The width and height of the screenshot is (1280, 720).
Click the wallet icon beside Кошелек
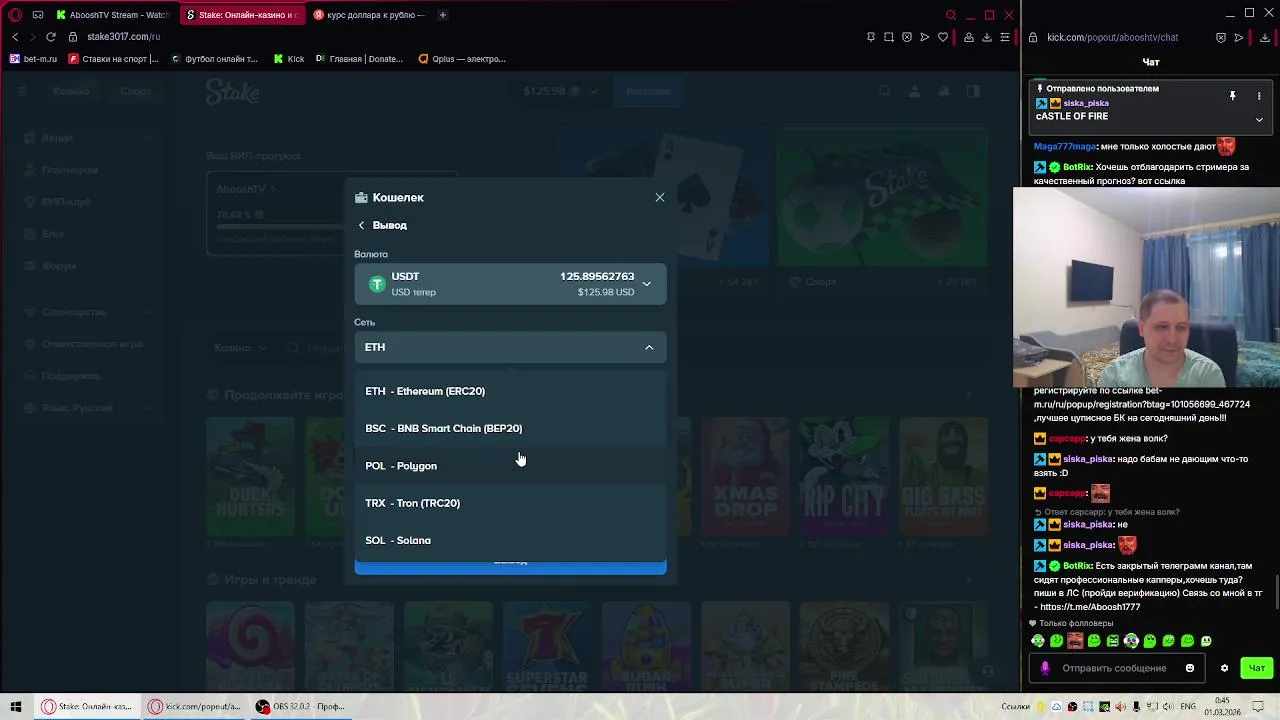pyautogui.click(x=361, y=198)
